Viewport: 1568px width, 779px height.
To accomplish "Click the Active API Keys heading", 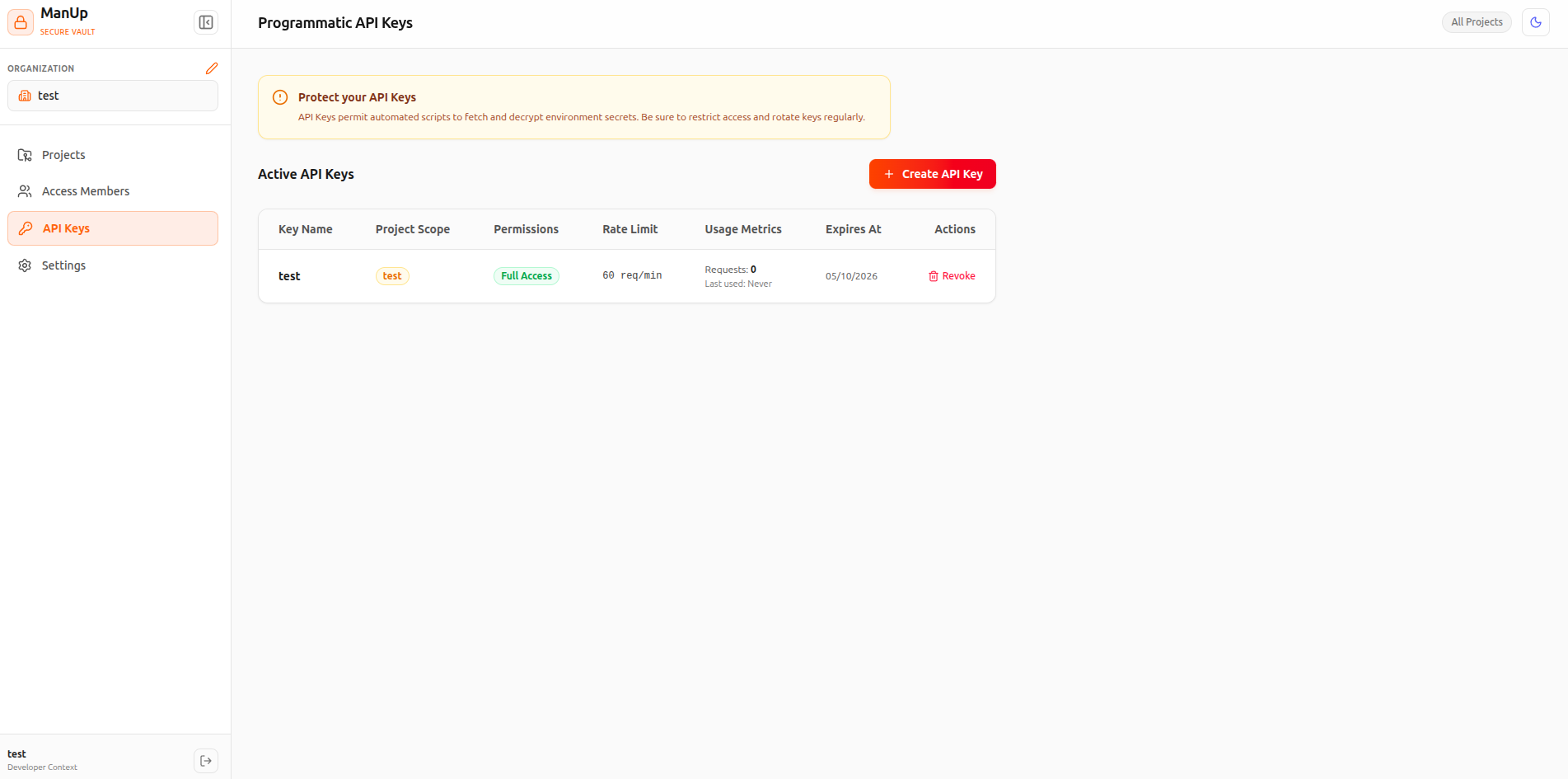I will (306, 174).
